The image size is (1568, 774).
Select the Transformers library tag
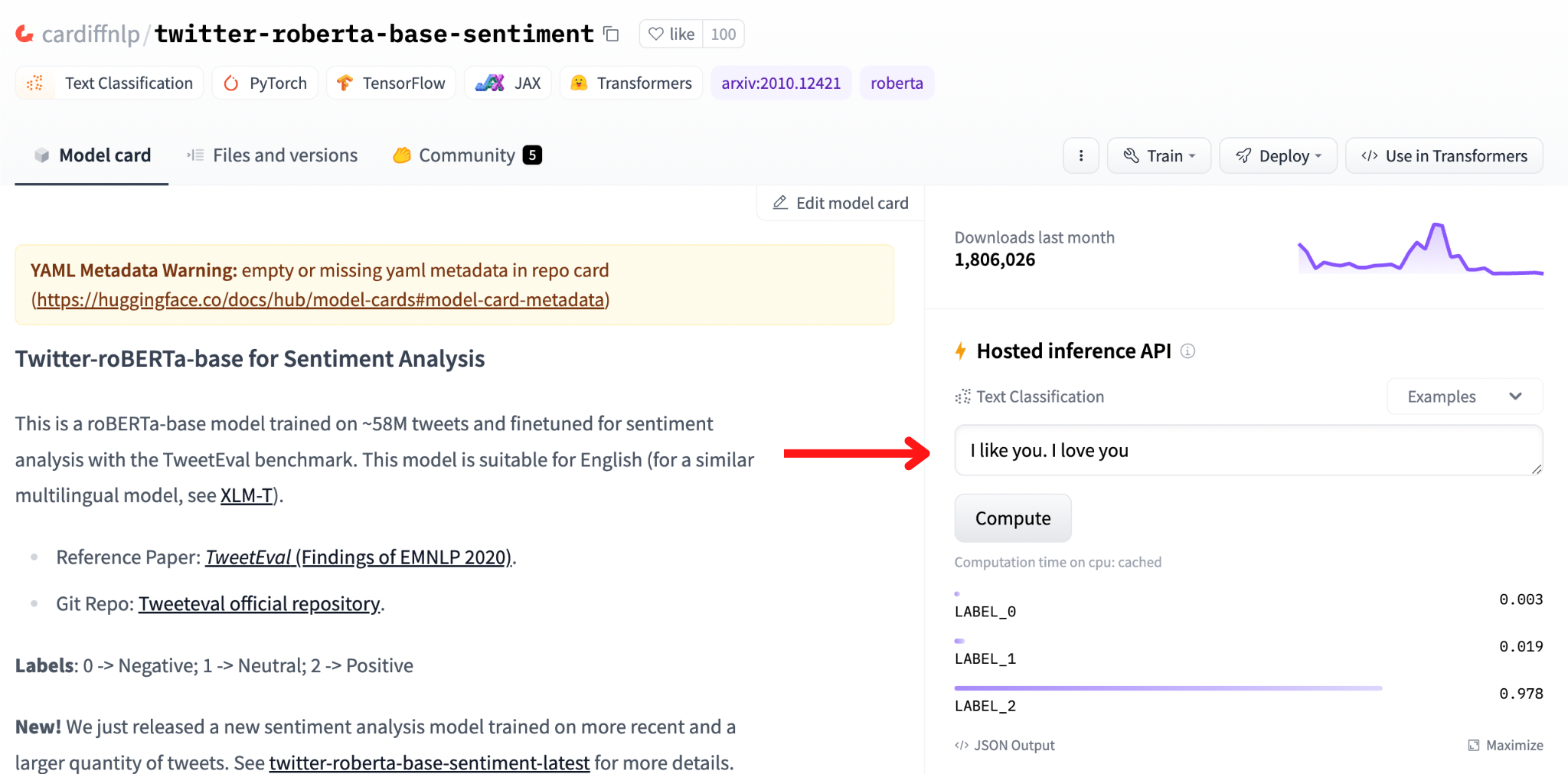tap(631, 83)
